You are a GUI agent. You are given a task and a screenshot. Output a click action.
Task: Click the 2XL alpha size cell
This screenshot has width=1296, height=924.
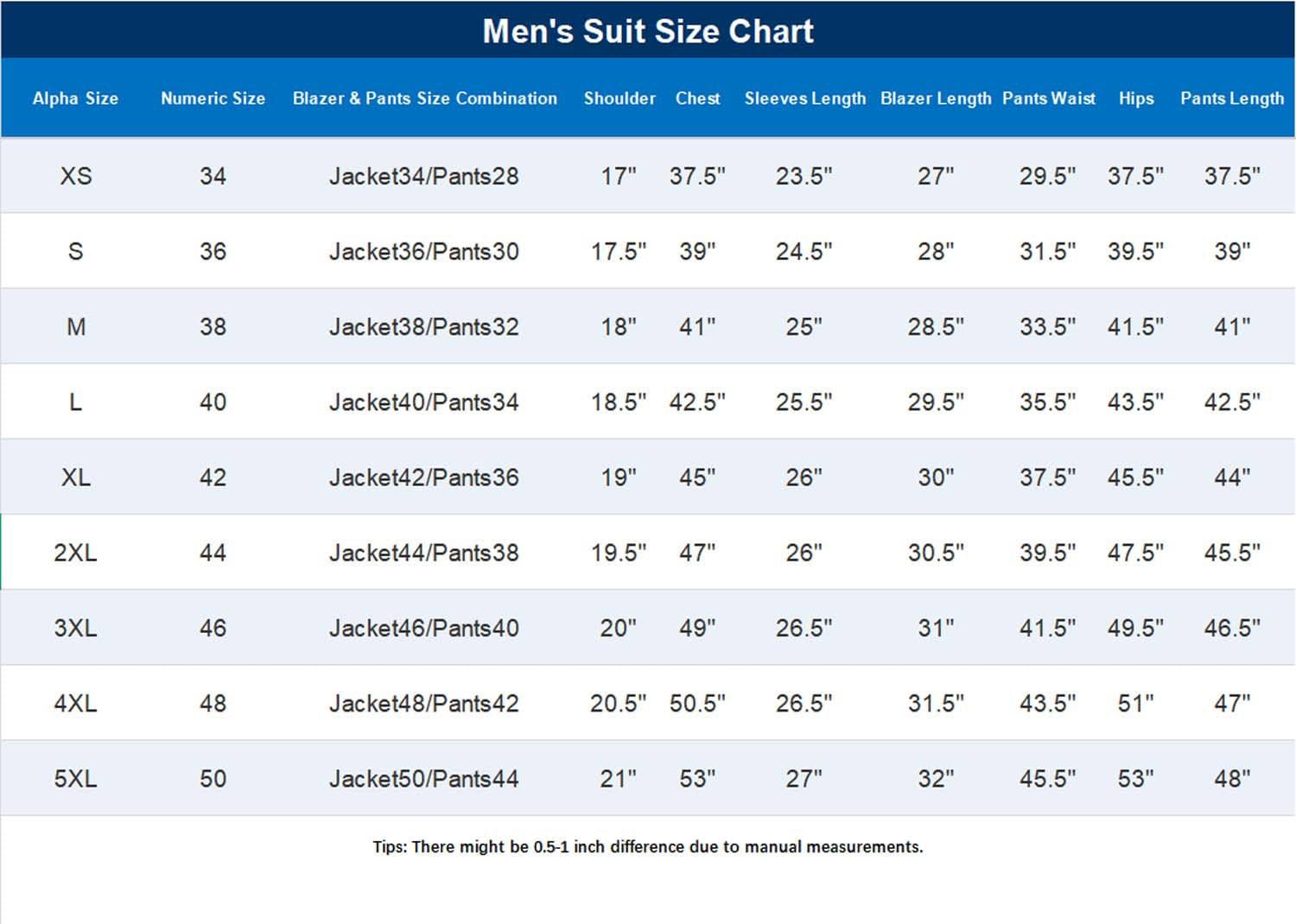click(75, 552)
